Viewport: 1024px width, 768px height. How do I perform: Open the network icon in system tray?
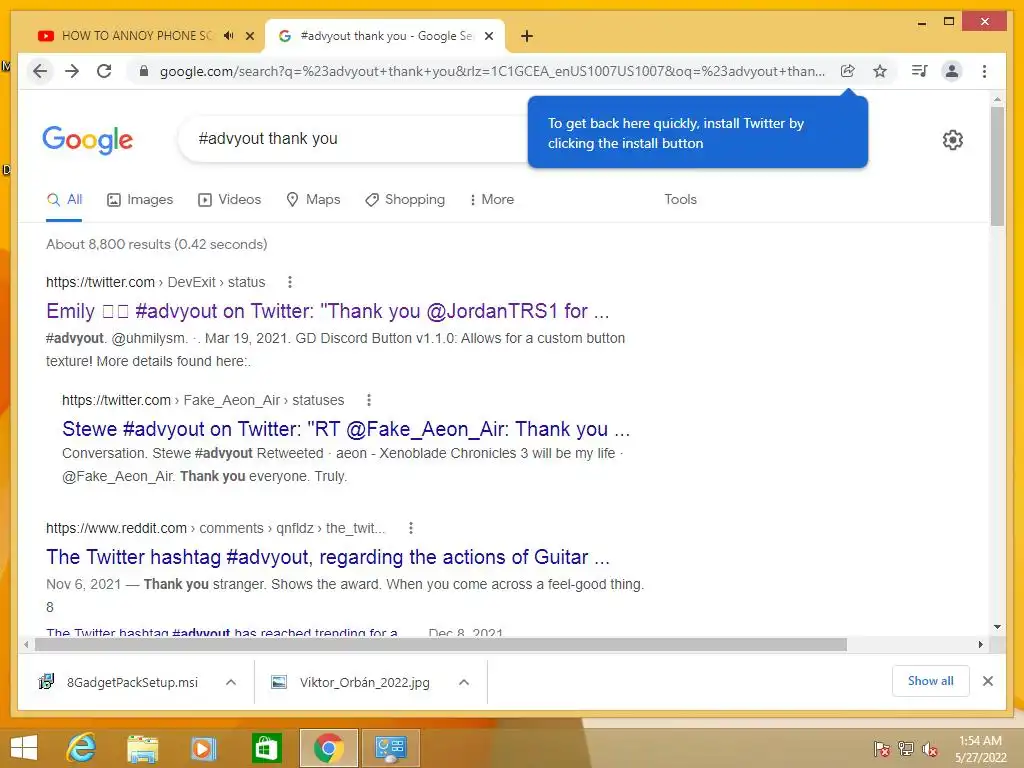(906, 749)
